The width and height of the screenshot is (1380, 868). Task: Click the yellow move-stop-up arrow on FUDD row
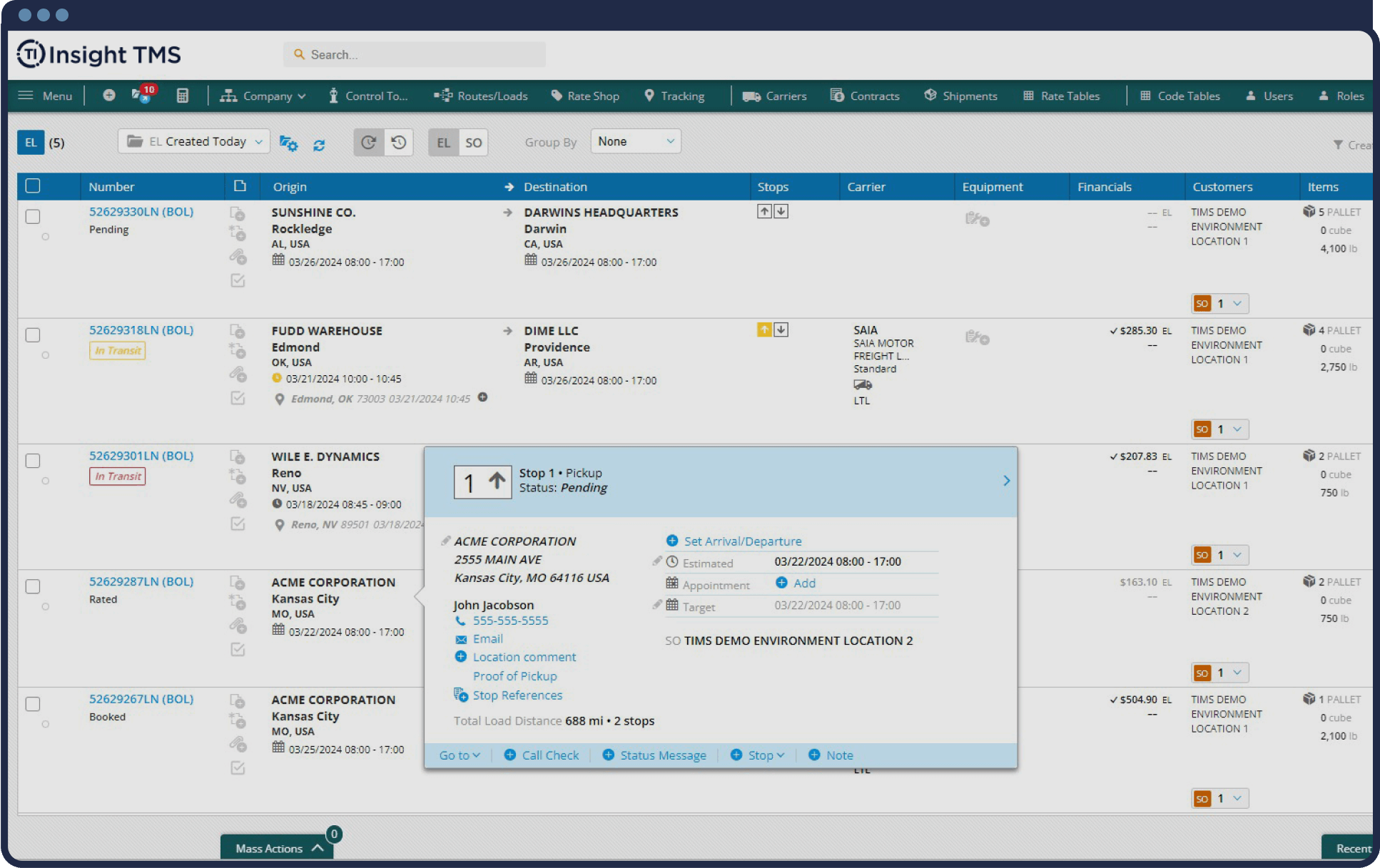tap(763, 330)
